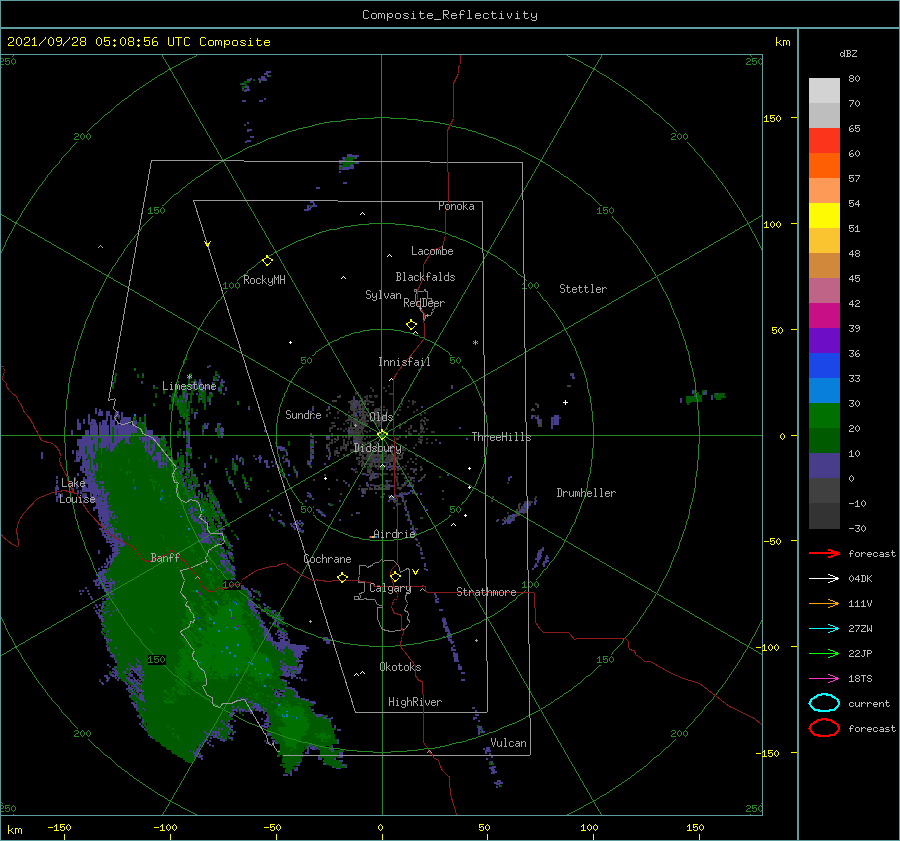The image size is (900, 841).
Task: Click the bright green 30-20 dBZ color band
Action: 824,416
